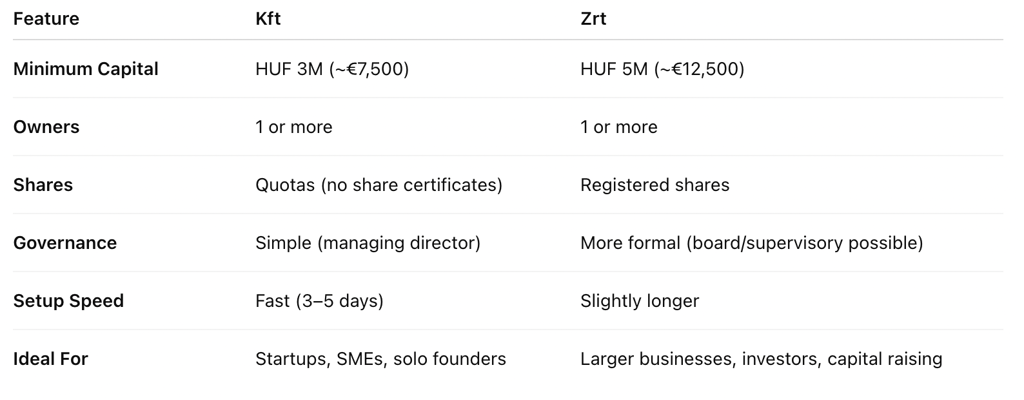Click the Setup Speed row label
The image size is (1024, 400).
[x=69, y=301]
